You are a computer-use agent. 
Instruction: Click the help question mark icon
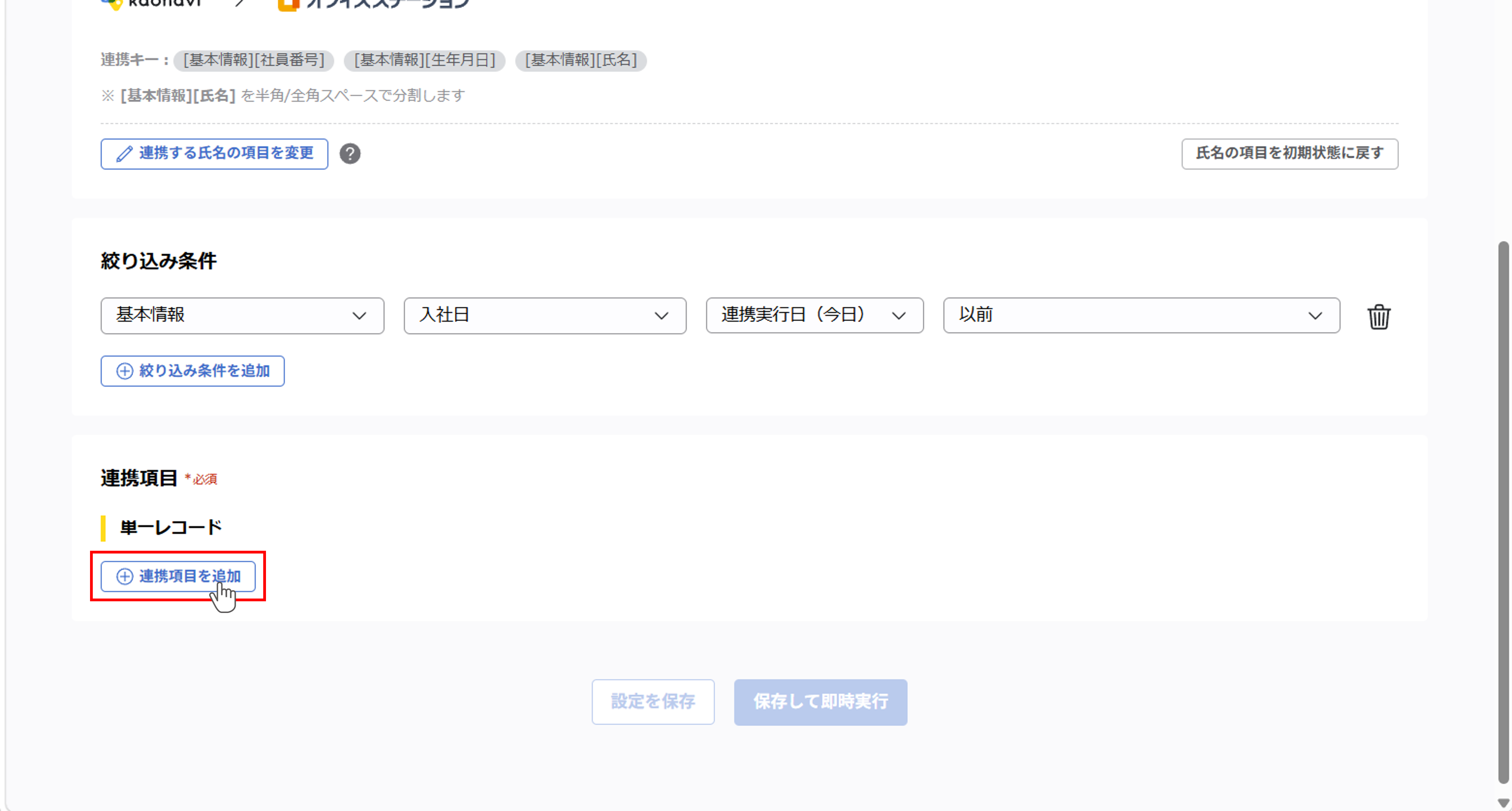pos(350,154)
